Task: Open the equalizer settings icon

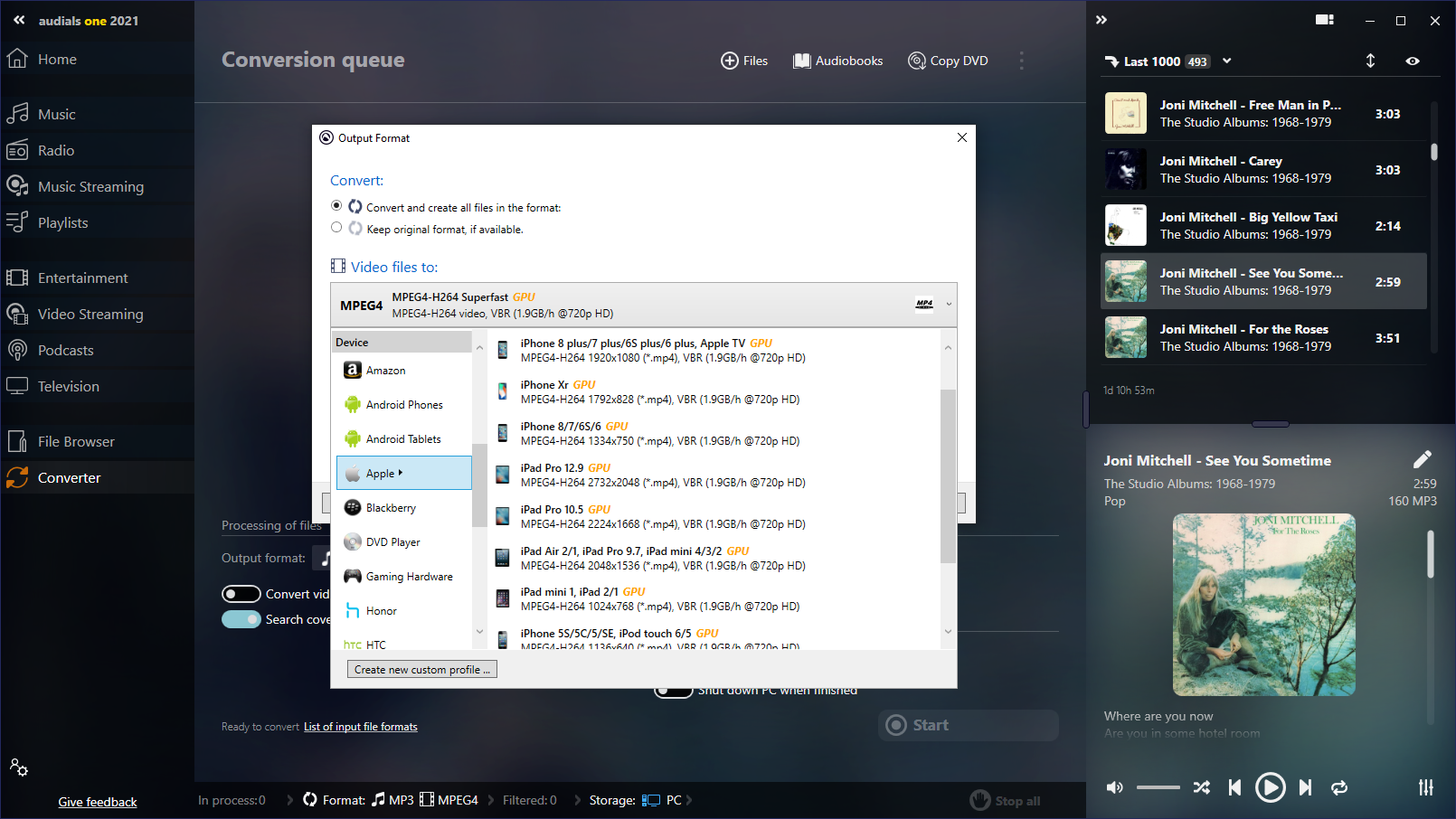Action: (x=1425, y=787)
